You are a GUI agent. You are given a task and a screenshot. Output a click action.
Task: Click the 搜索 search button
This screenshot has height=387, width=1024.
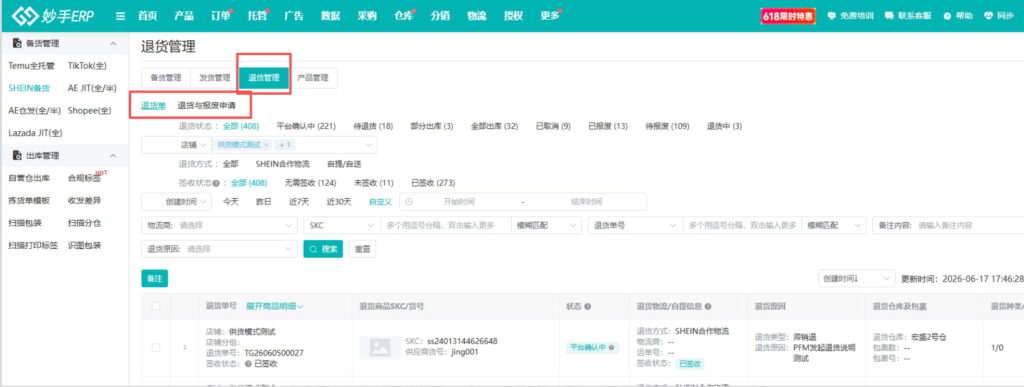point(323,249)
